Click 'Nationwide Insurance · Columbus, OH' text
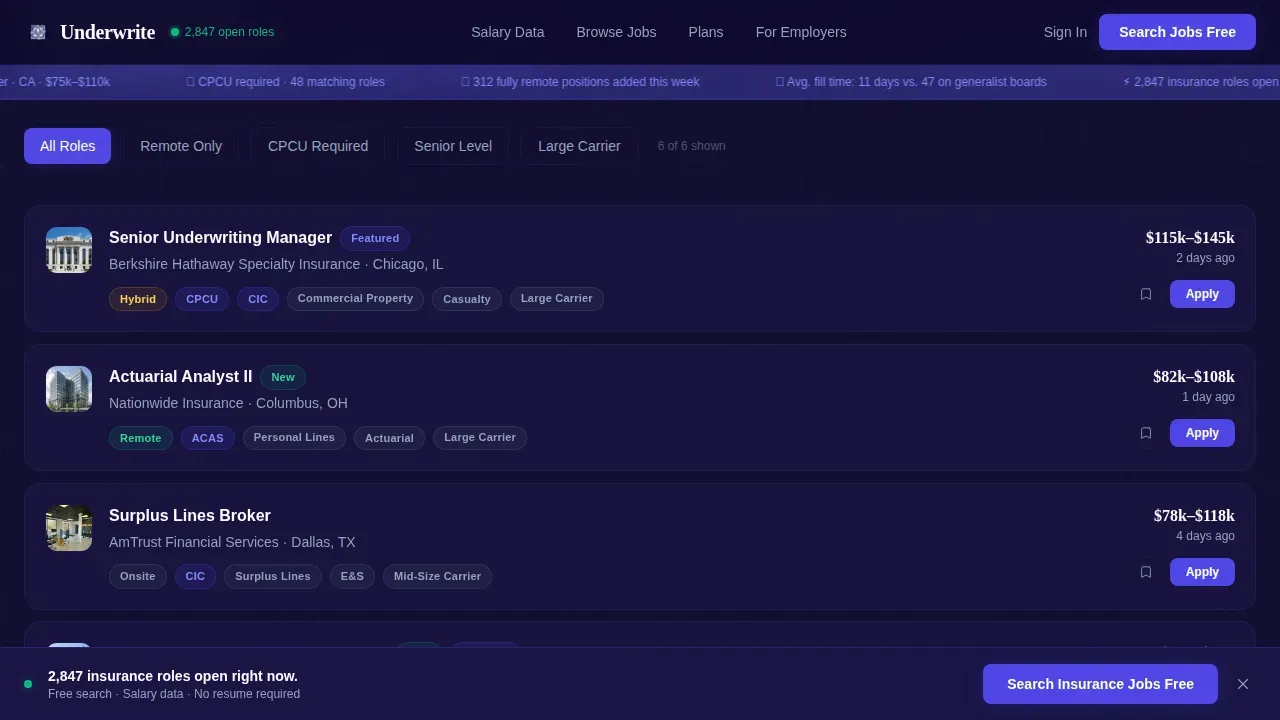This screenshot has width=1280, height=720. pos(228,404)
